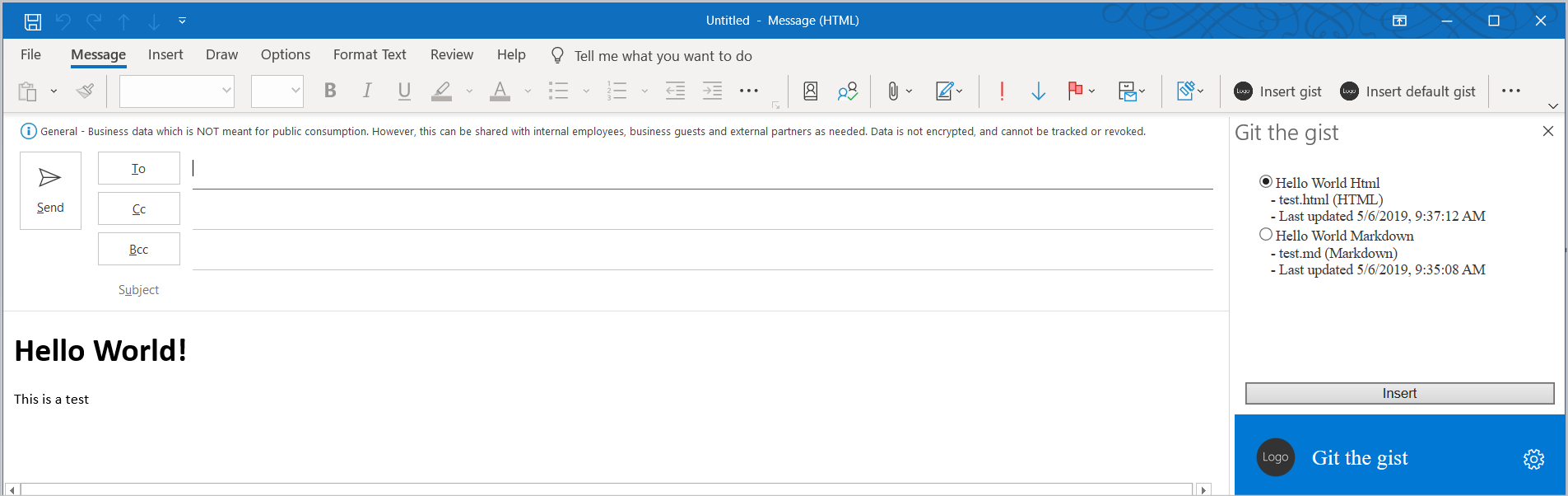The height and width of the screenshot is (496, 1568).
Task: Close the Git the gist task pane
Action: [1547, 131]
